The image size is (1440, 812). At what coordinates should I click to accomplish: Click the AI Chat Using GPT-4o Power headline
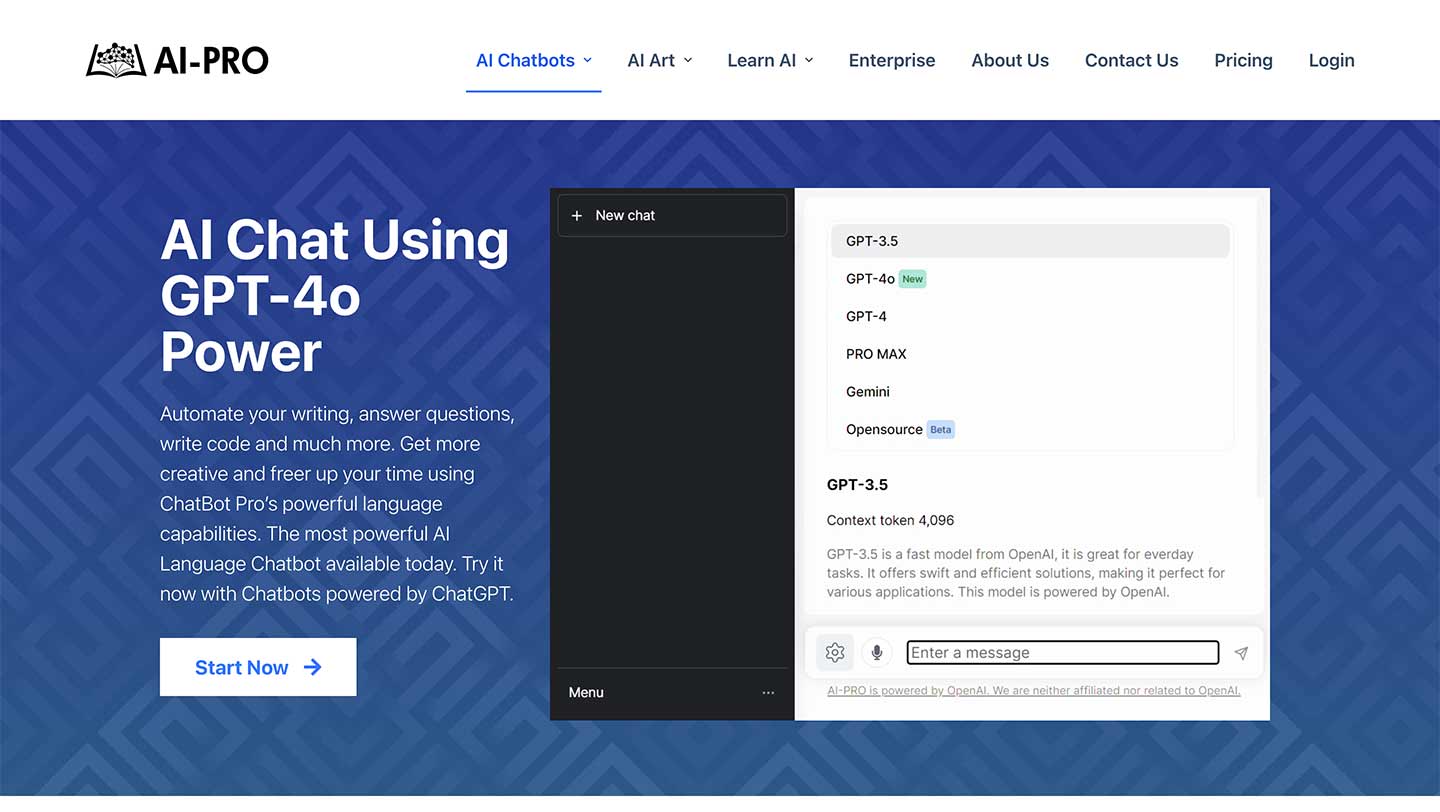[x=335, y=296]
